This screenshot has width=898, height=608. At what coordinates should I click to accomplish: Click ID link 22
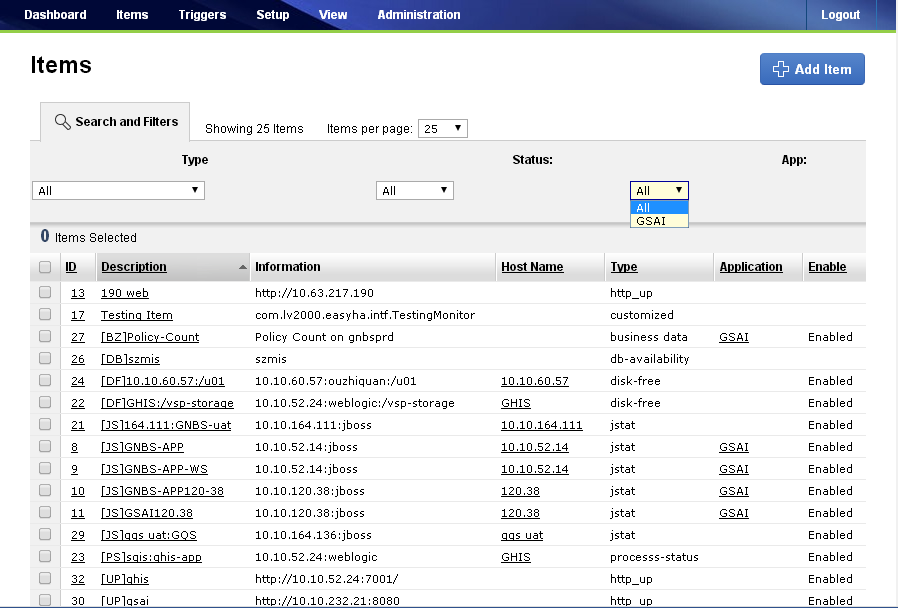tap(78, 403)
